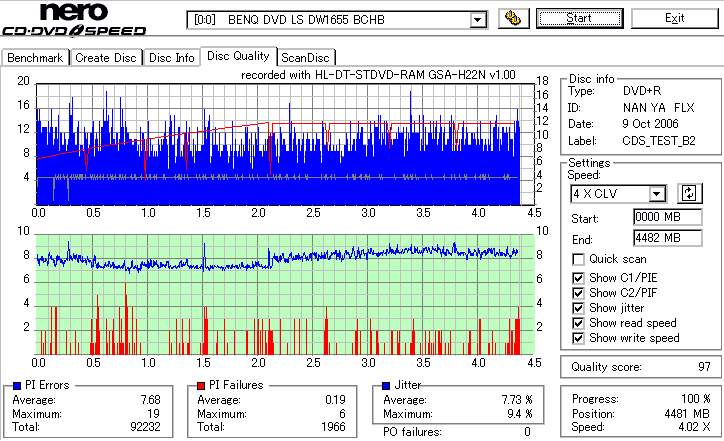Open the Create Disc tab

pyautogui.click(x=106, y=58)
